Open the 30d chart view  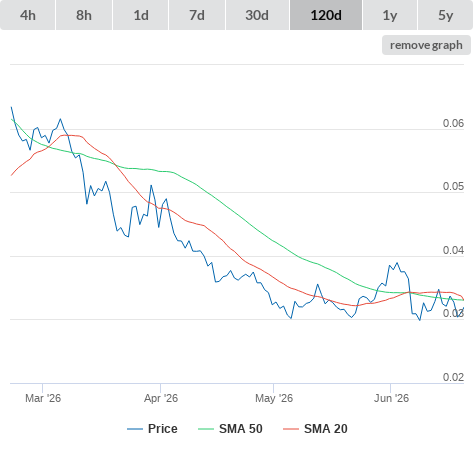(257, 15)
